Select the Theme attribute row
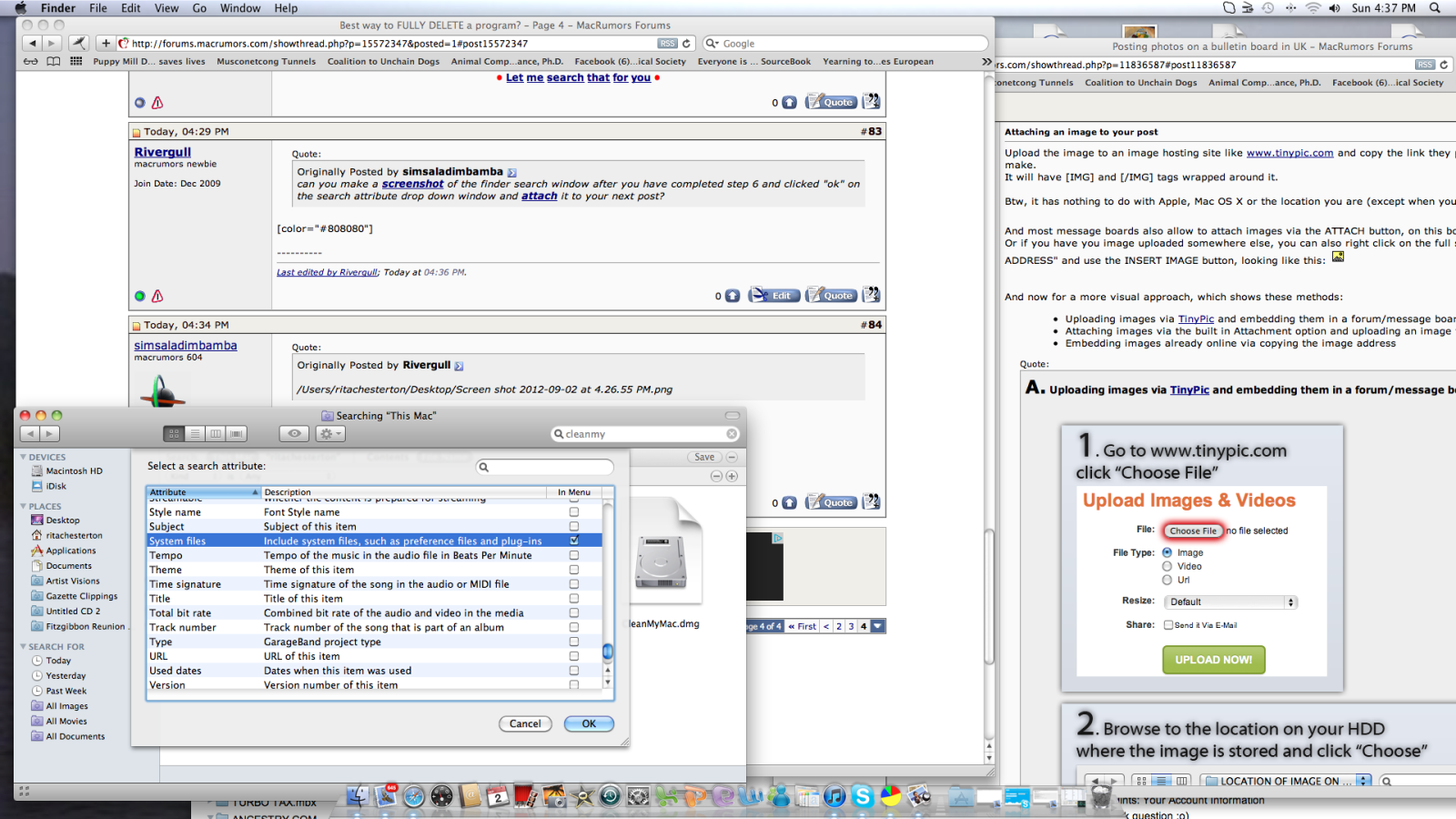 374,570
